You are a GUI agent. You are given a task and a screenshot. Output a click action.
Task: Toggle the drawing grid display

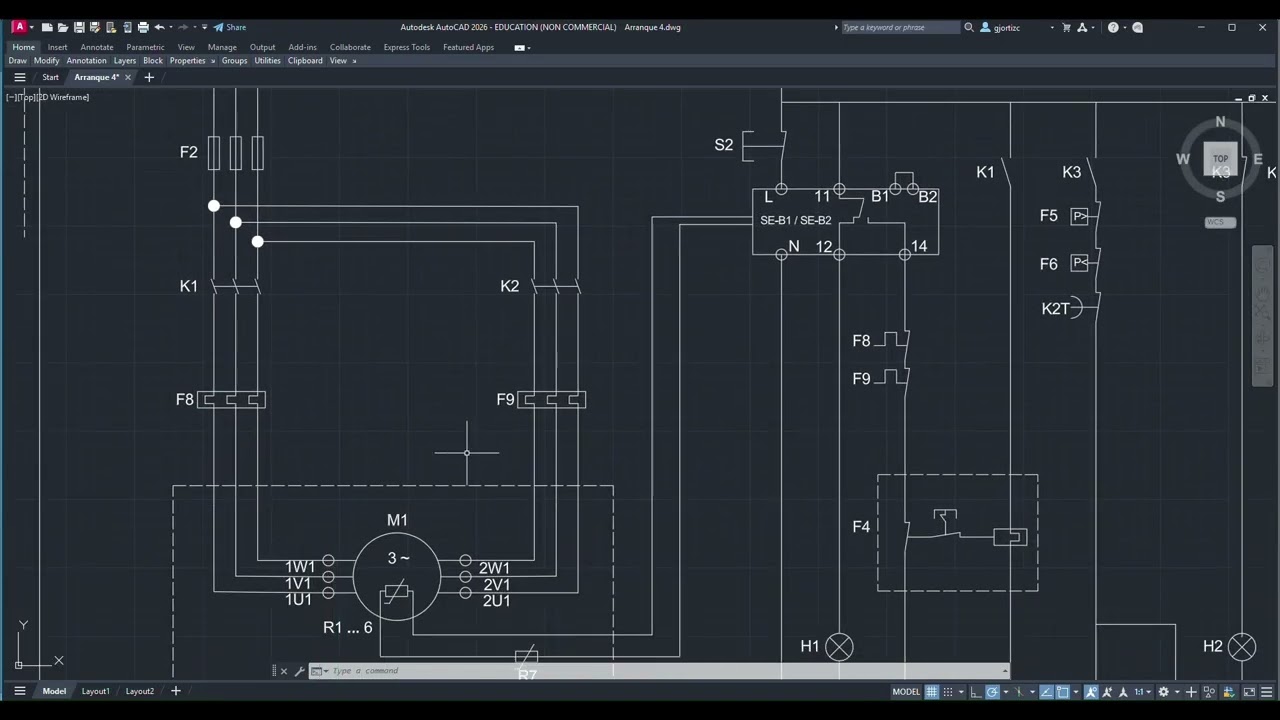(x=932, y=692)
